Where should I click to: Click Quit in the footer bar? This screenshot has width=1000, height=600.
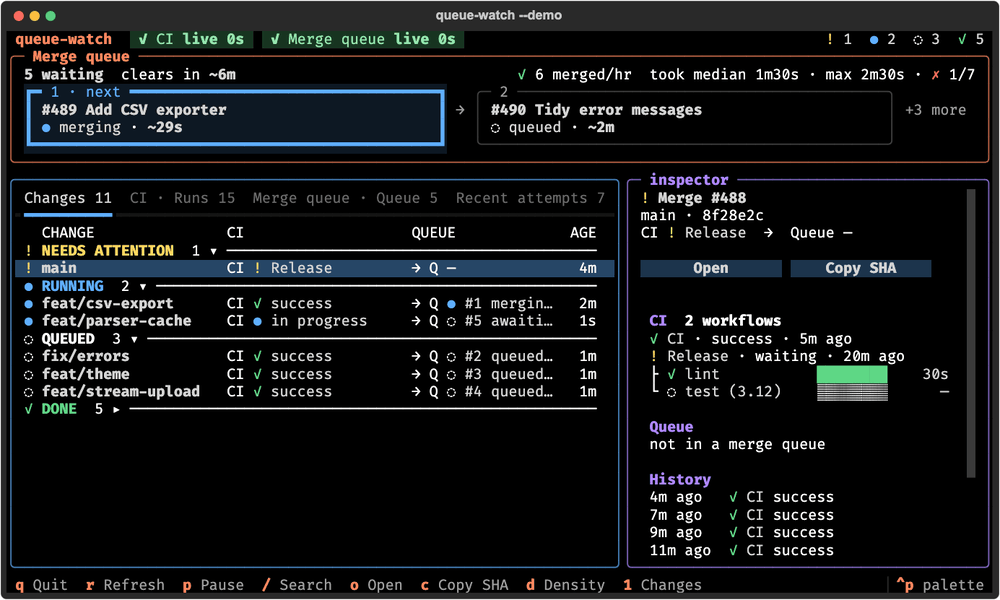pyautogui.click(x=41, y=585)
